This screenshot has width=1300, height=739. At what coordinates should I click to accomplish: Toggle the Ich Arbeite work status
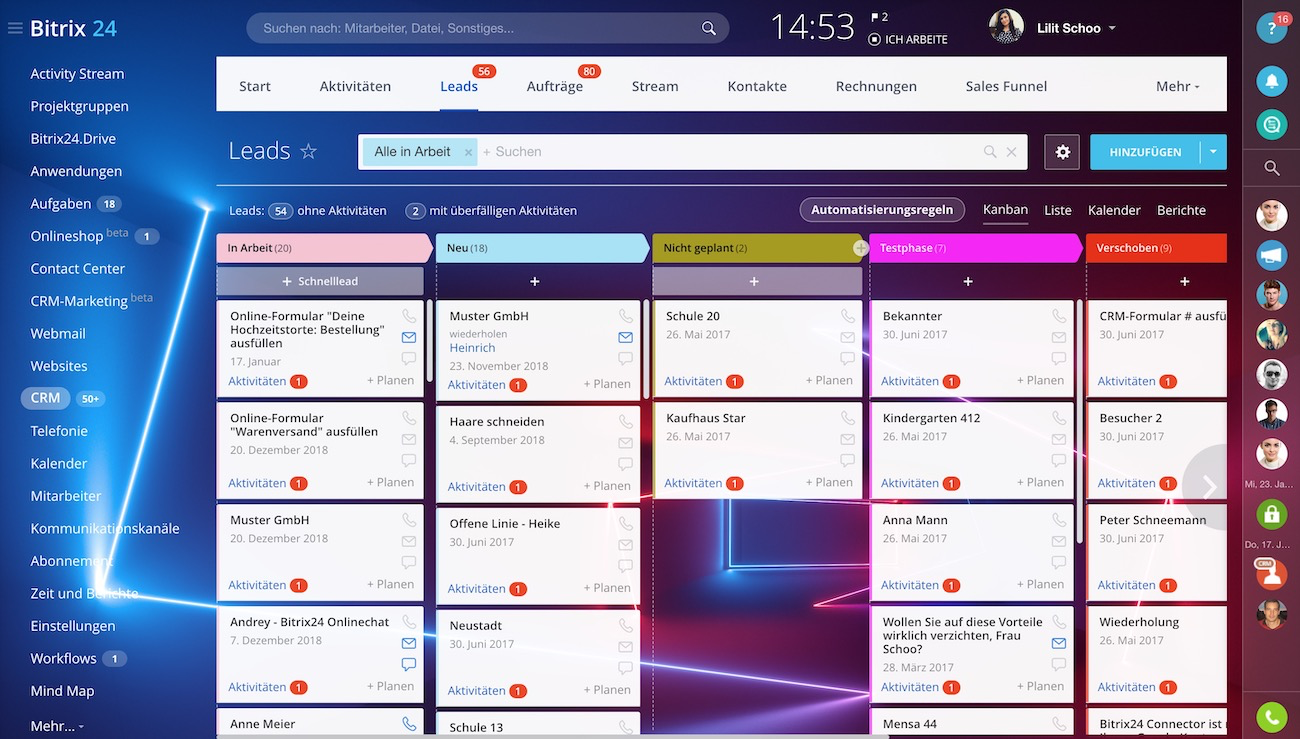[x=908, y=39]
